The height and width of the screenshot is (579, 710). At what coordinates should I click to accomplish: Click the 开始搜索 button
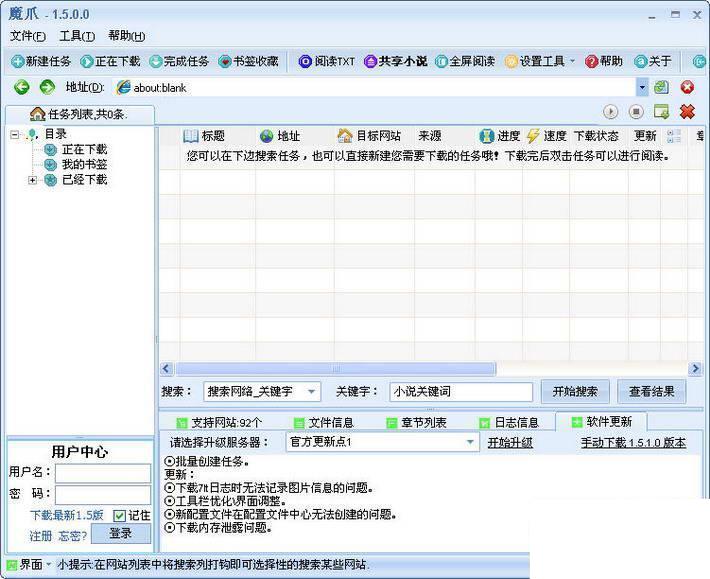pyautogui.click(x=575, y=392)
